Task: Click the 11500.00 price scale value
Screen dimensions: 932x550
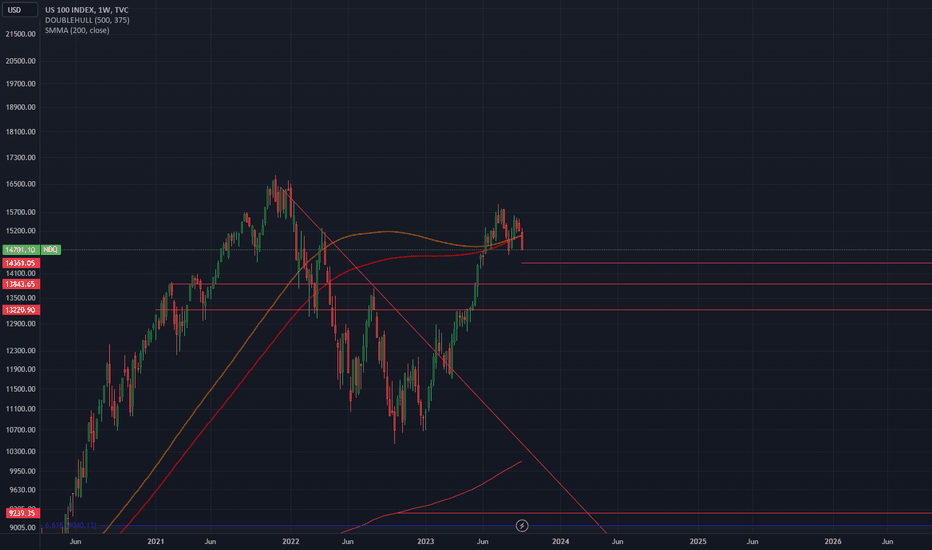Action: tap(20, 389)
